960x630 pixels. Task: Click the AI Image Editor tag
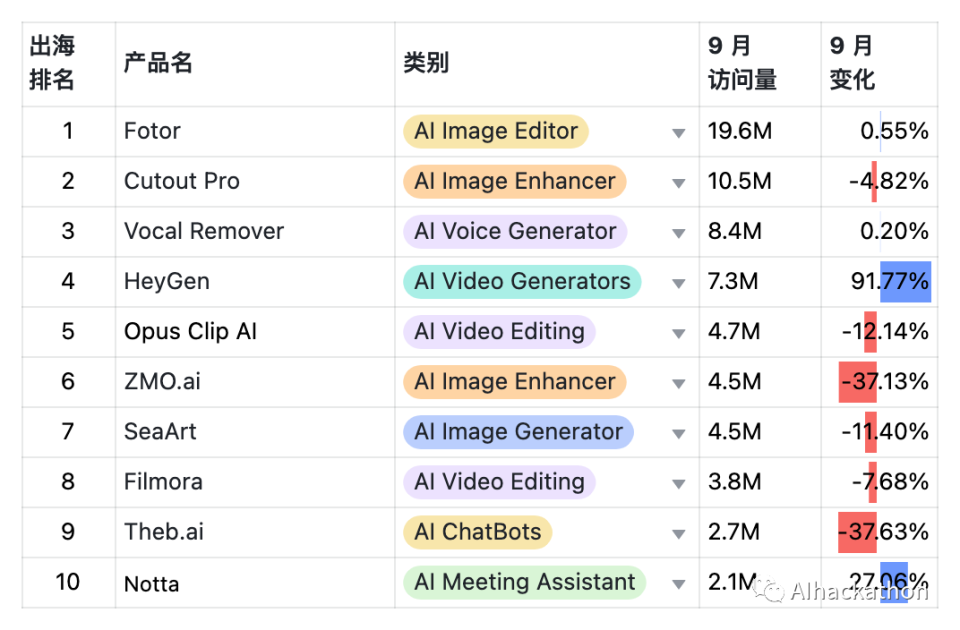(496, 131)
